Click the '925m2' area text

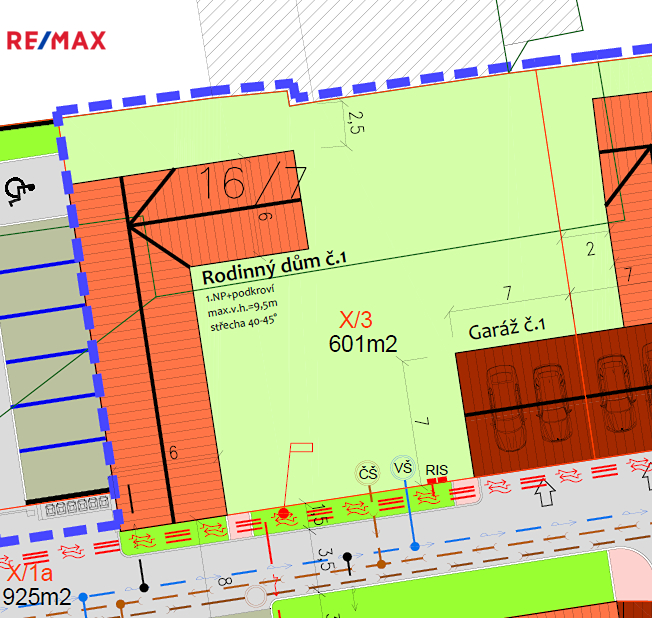37,598
